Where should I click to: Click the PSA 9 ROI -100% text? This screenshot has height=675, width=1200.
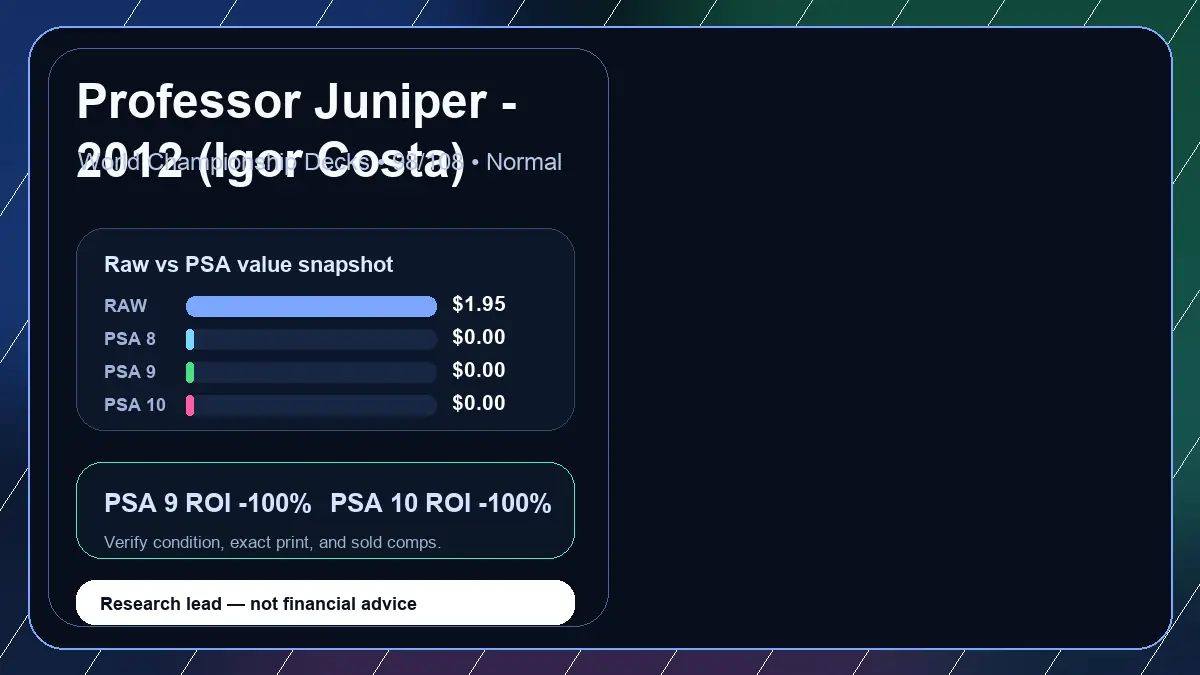[208, 504]
